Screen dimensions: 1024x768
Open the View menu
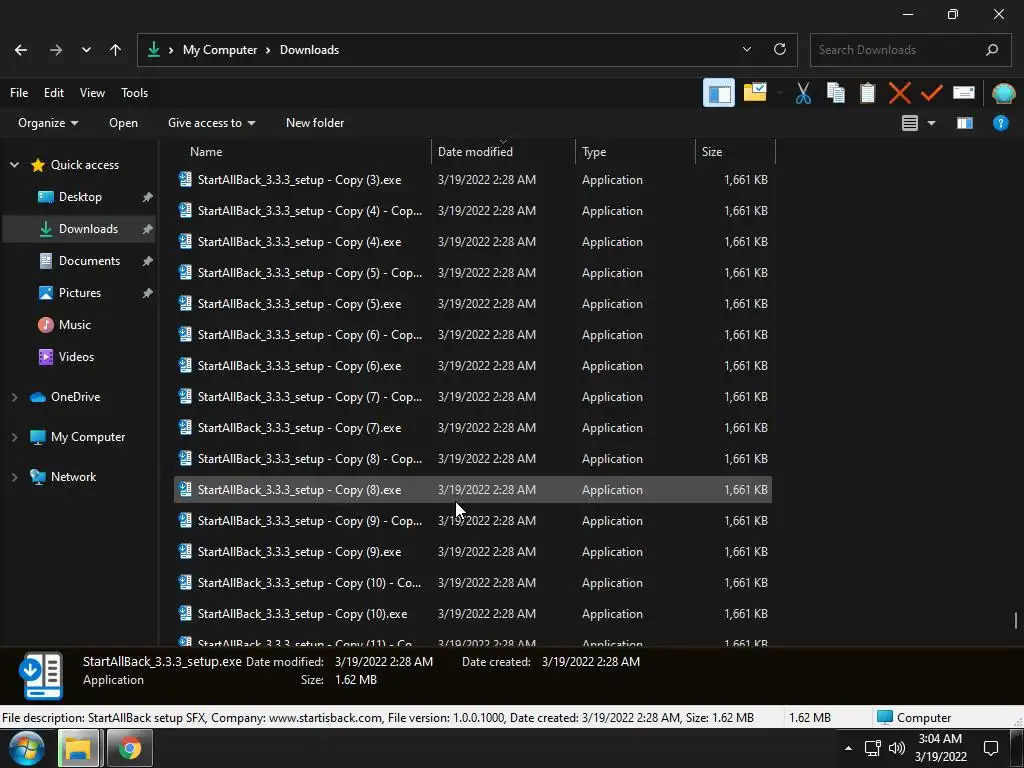click(92, 93)
